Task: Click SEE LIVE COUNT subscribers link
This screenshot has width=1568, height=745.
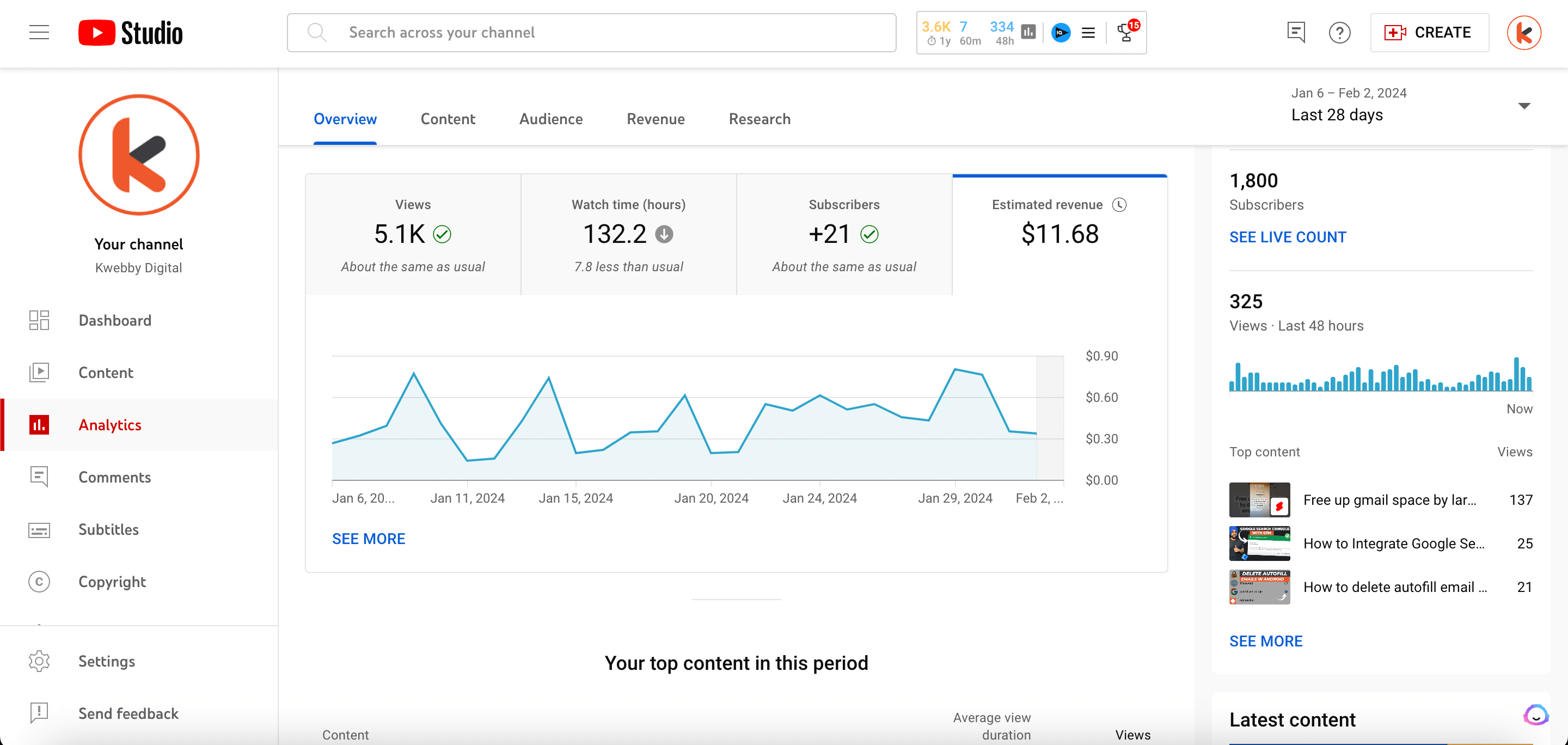Action: [x=1289, y=236]
